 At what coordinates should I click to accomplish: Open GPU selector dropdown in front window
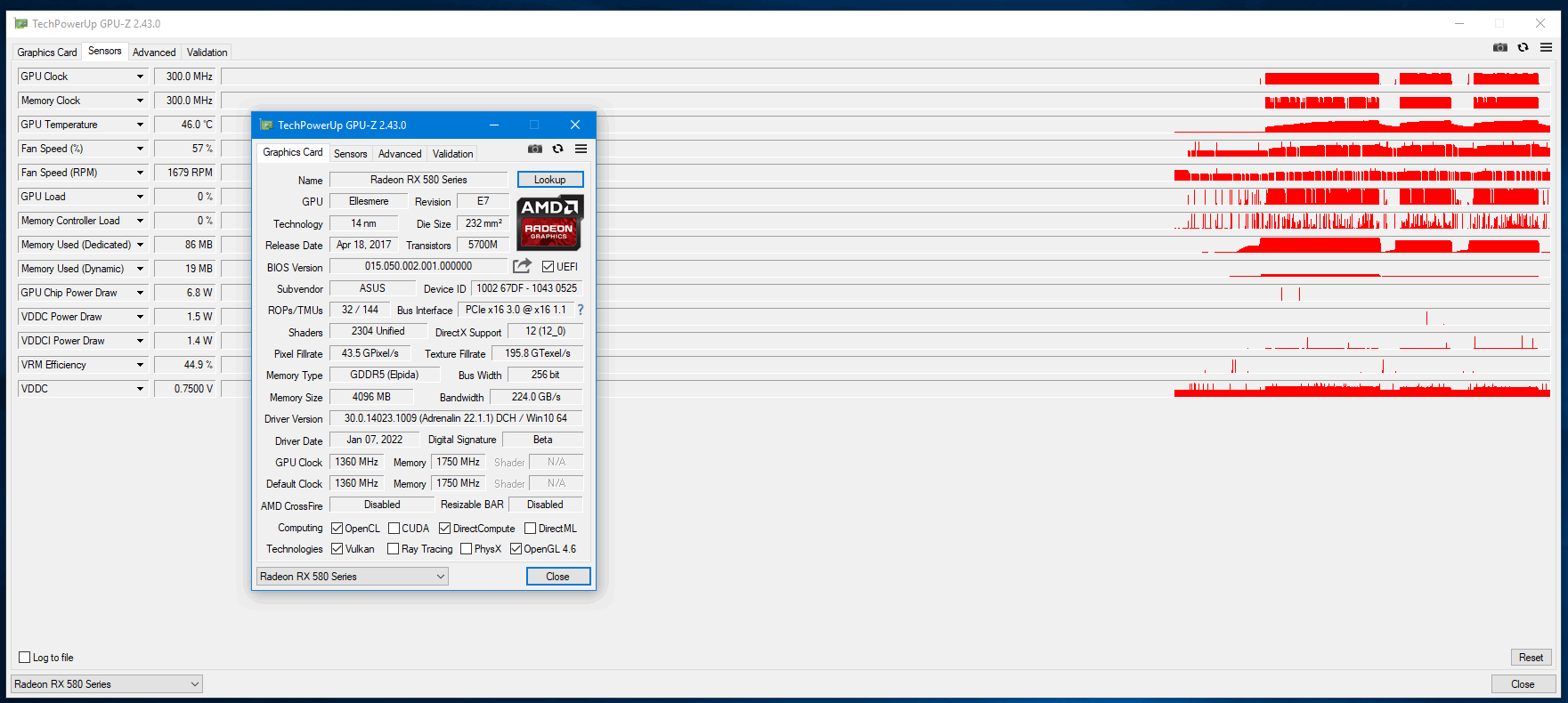(353, 576)
